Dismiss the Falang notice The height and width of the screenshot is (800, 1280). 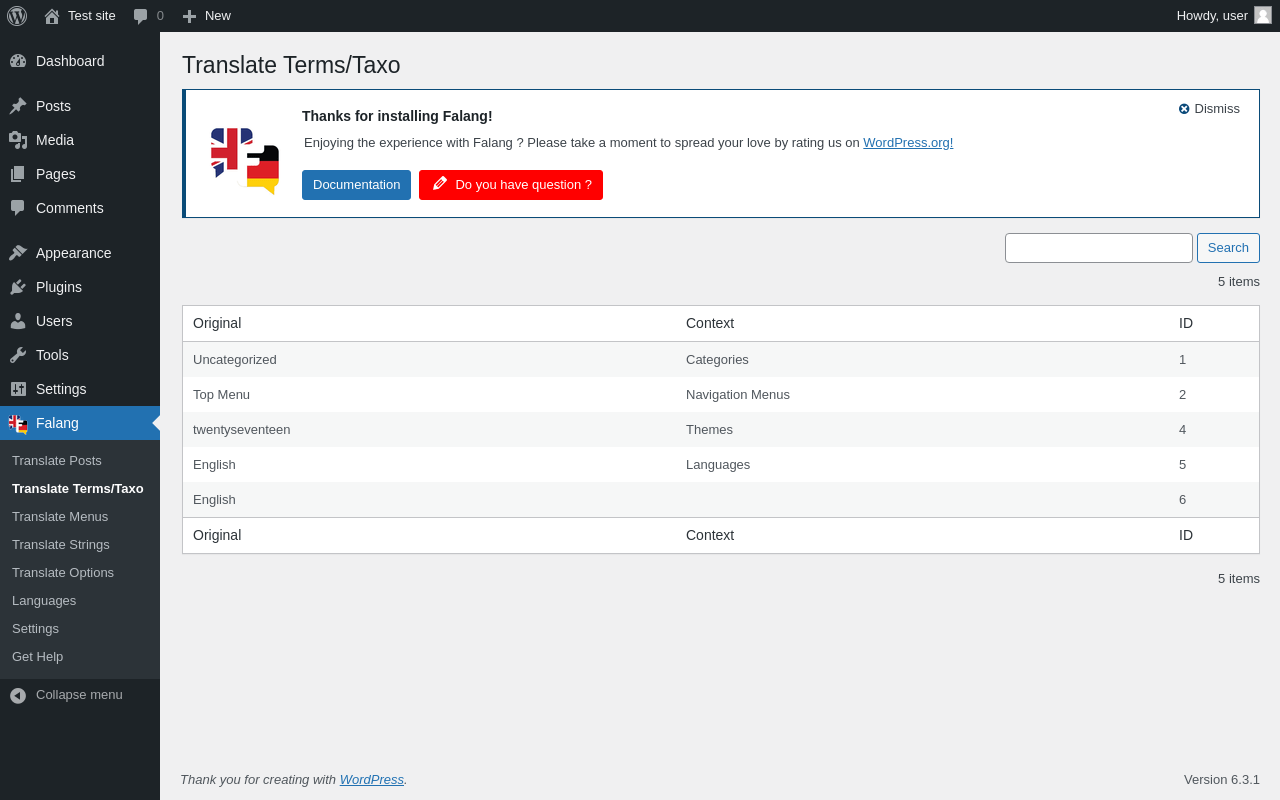pos(1209,109)
